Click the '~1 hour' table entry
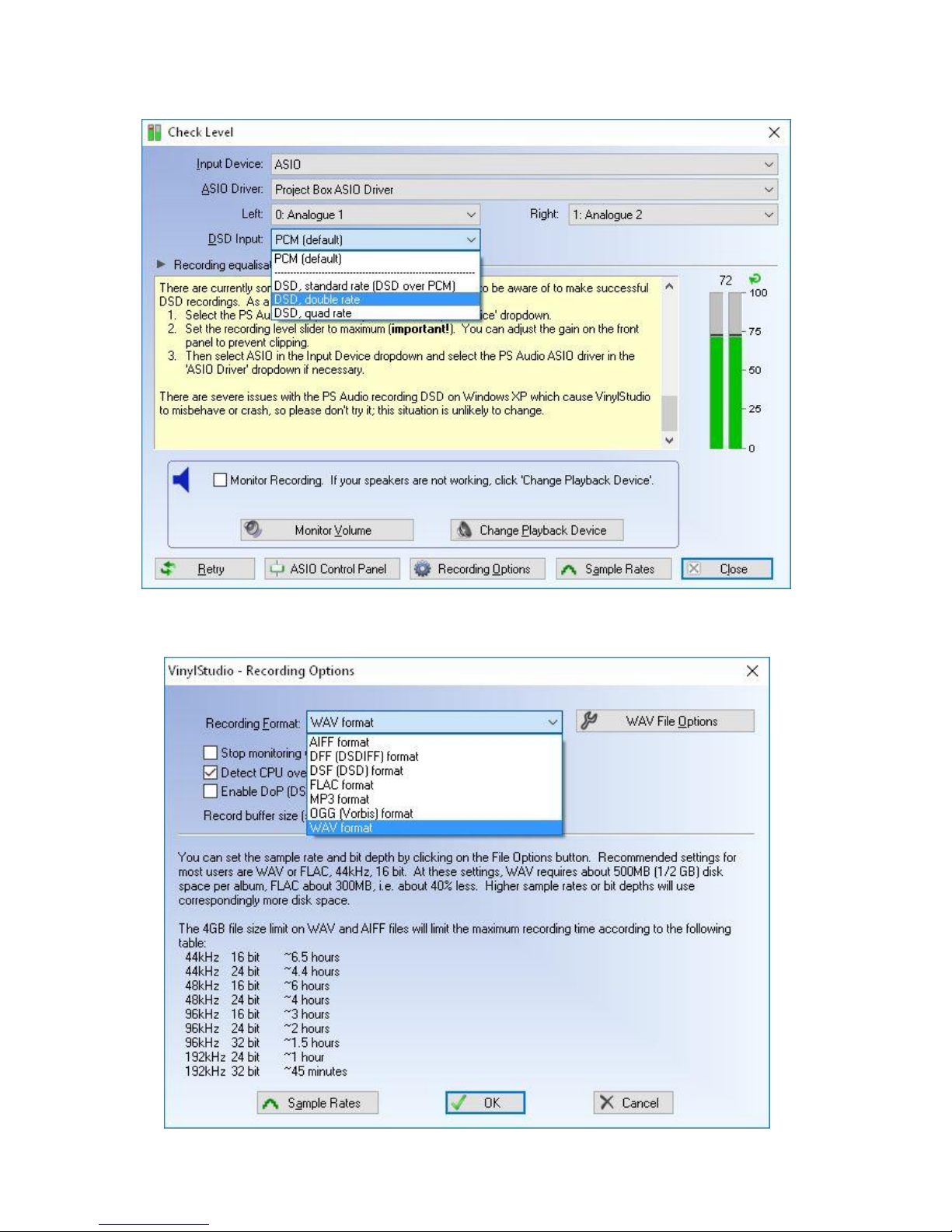This screenshot has width=952, height=1232. click(304, 1057)
